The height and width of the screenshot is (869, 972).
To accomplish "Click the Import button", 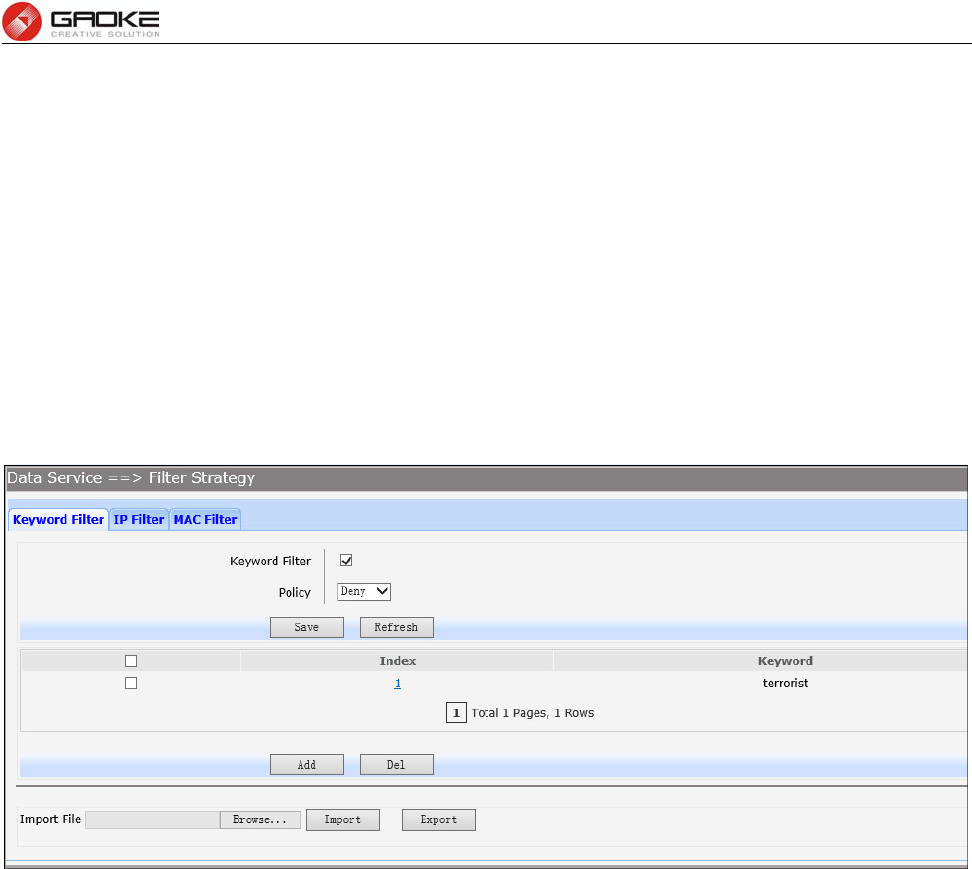I will click(343, 820).
